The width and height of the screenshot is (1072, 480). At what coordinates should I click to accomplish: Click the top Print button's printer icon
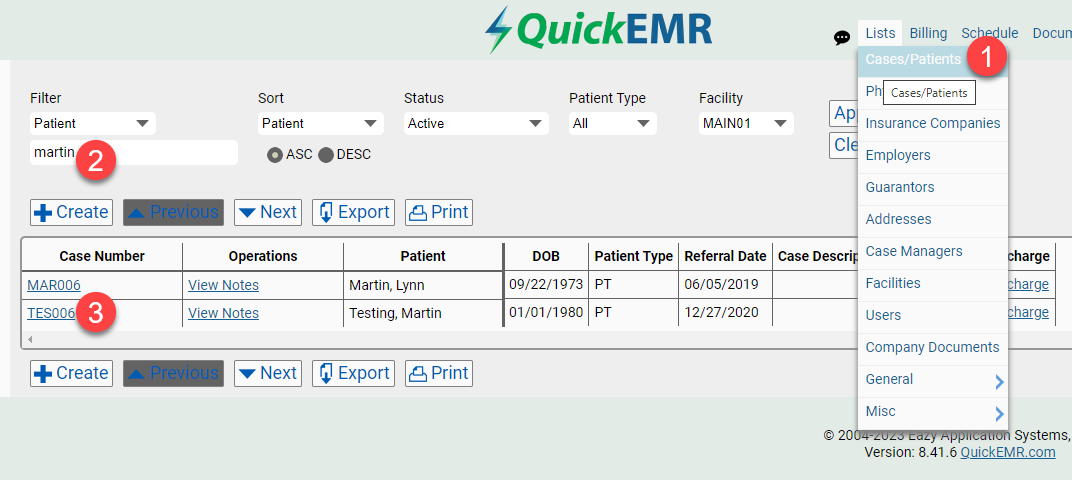point(418,213)
